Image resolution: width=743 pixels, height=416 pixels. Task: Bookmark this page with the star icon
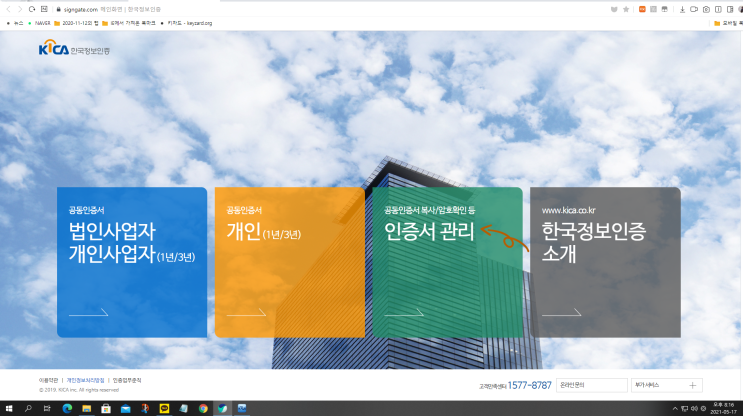(x=626, y=9)
